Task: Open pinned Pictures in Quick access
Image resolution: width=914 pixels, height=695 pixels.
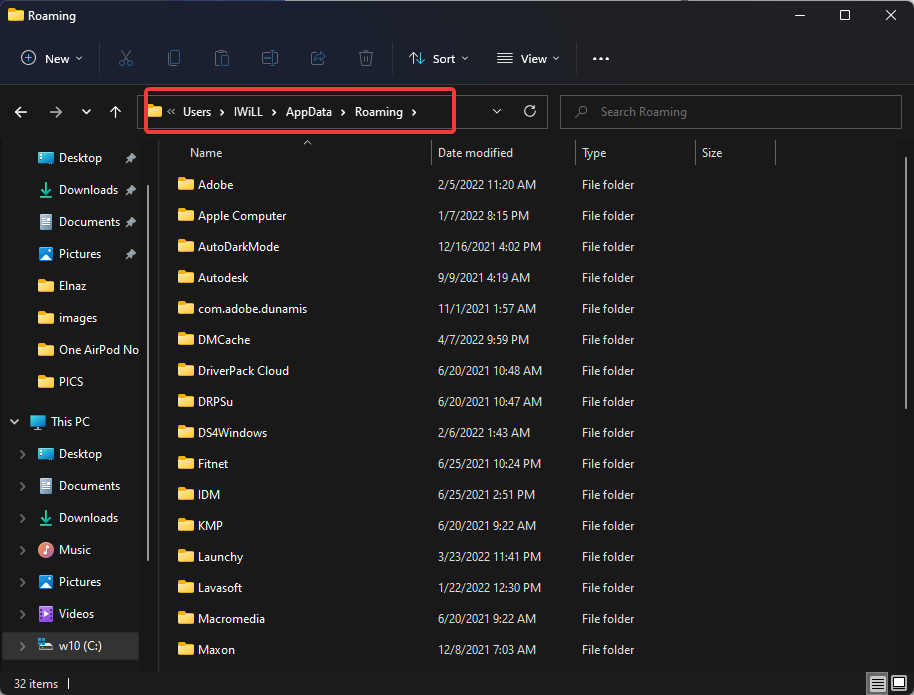Action: point(80,254)
